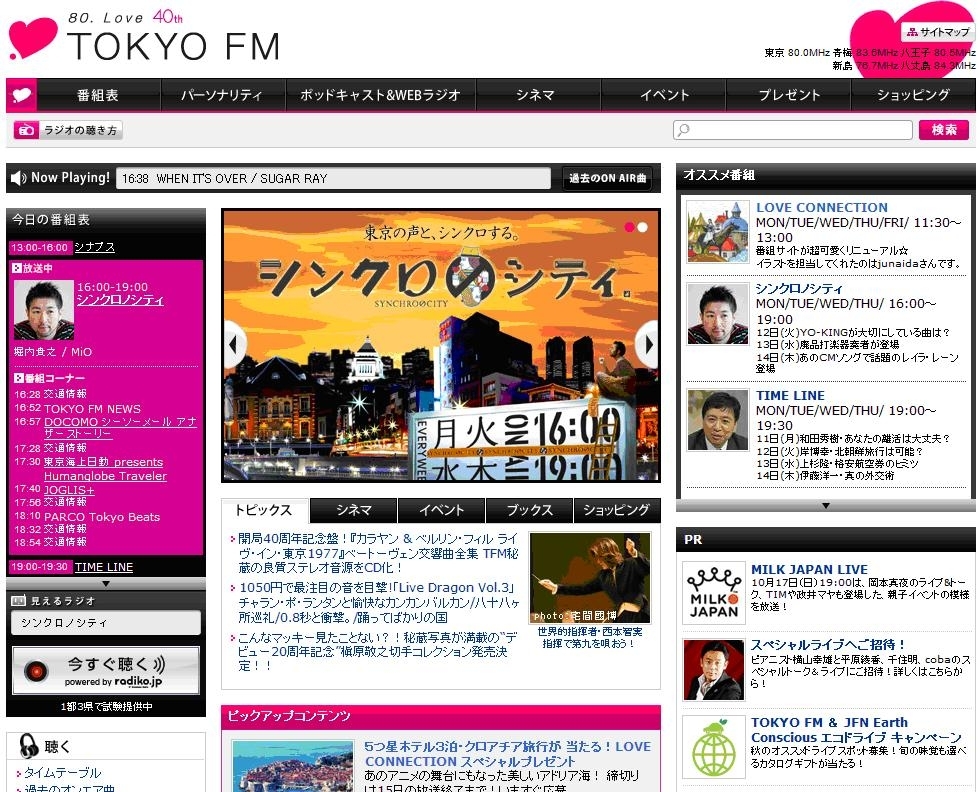Click the speaker icon beside Now Playing
Image resolution: width=980 pixels, height=792 pixels.
(19, 178)
